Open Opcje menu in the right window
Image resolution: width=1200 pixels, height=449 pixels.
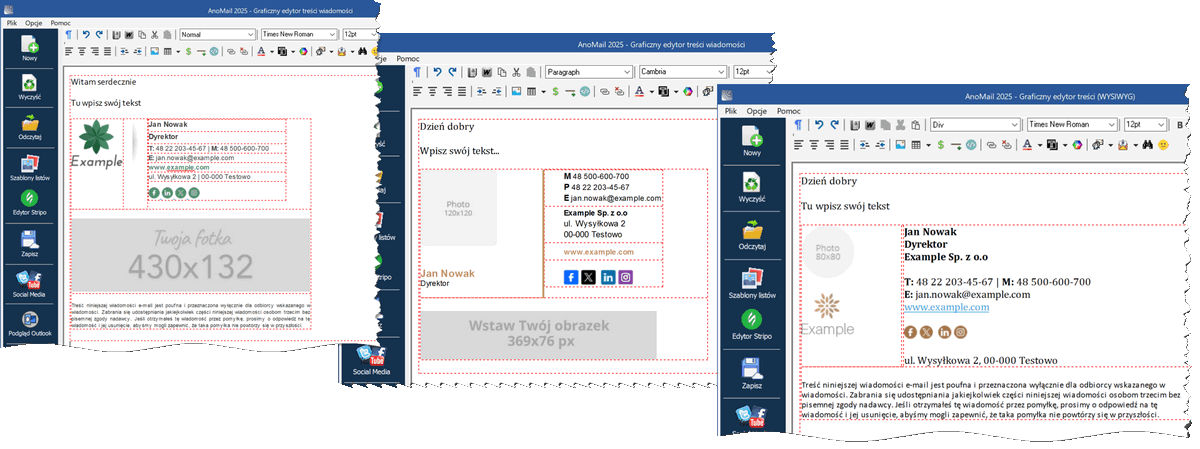[x=757, y=110]
